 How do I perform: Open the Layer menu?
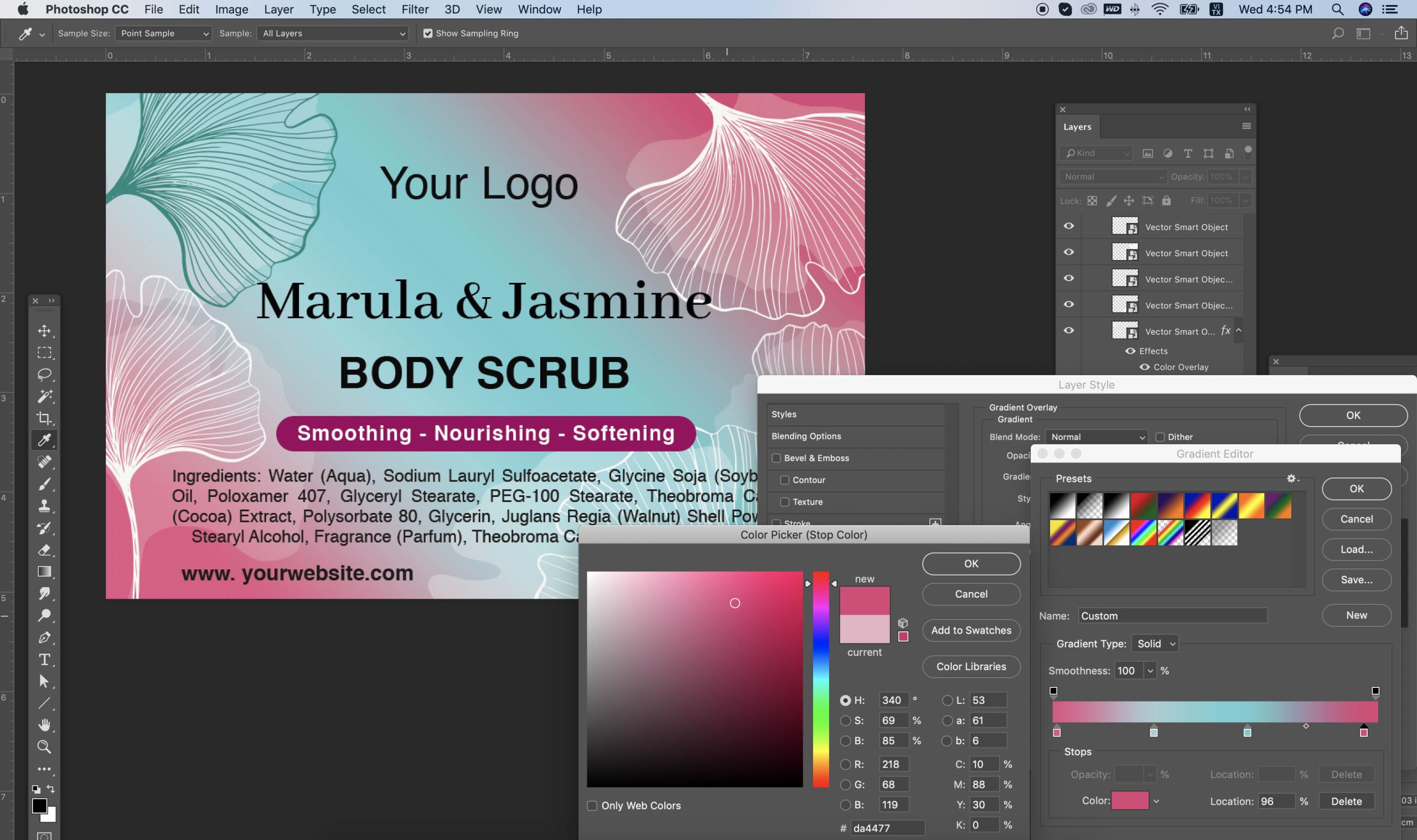[x=278, y=9]
